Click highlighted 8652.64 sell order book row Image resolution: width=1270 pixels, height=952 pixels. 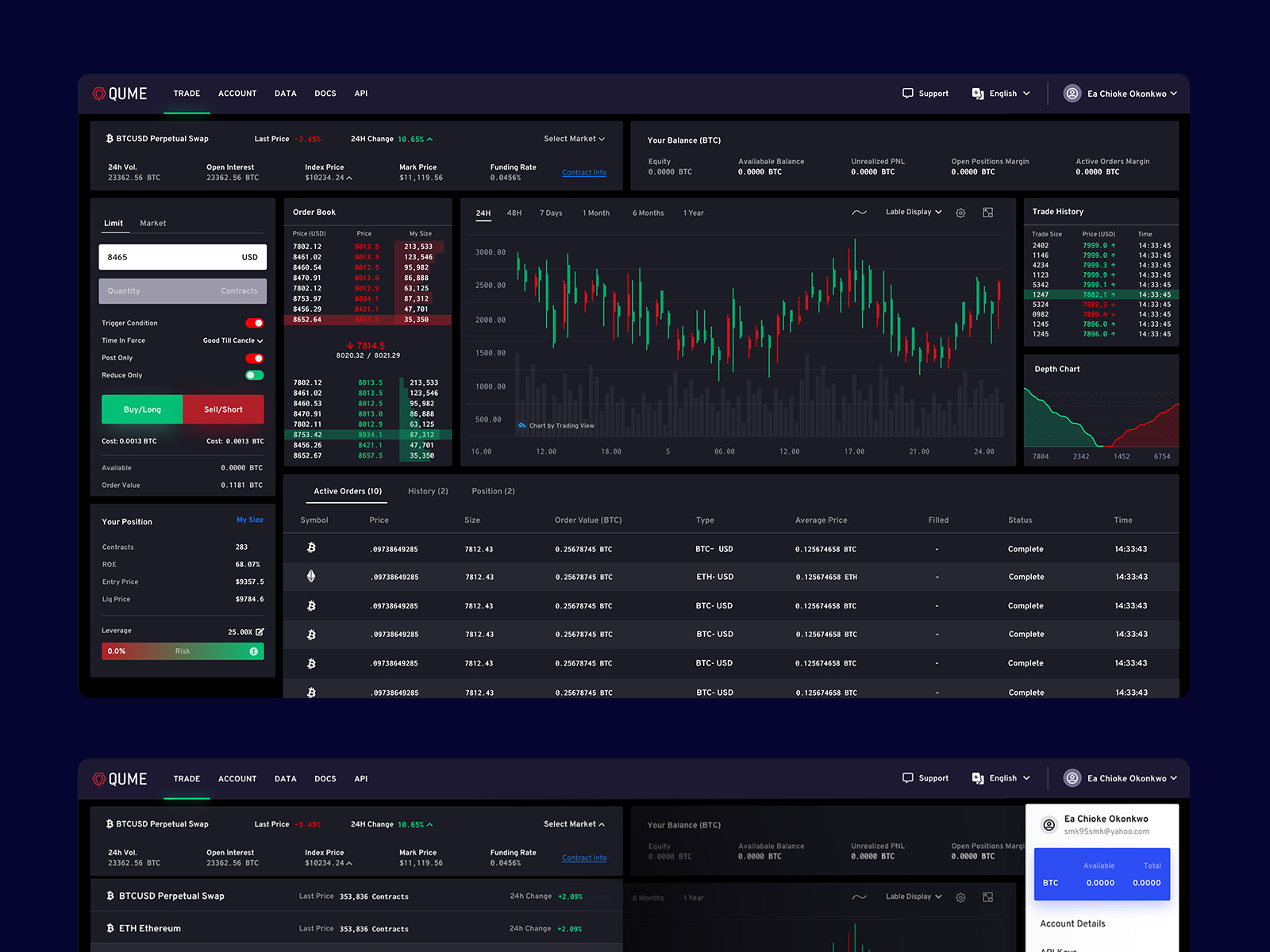368,320
